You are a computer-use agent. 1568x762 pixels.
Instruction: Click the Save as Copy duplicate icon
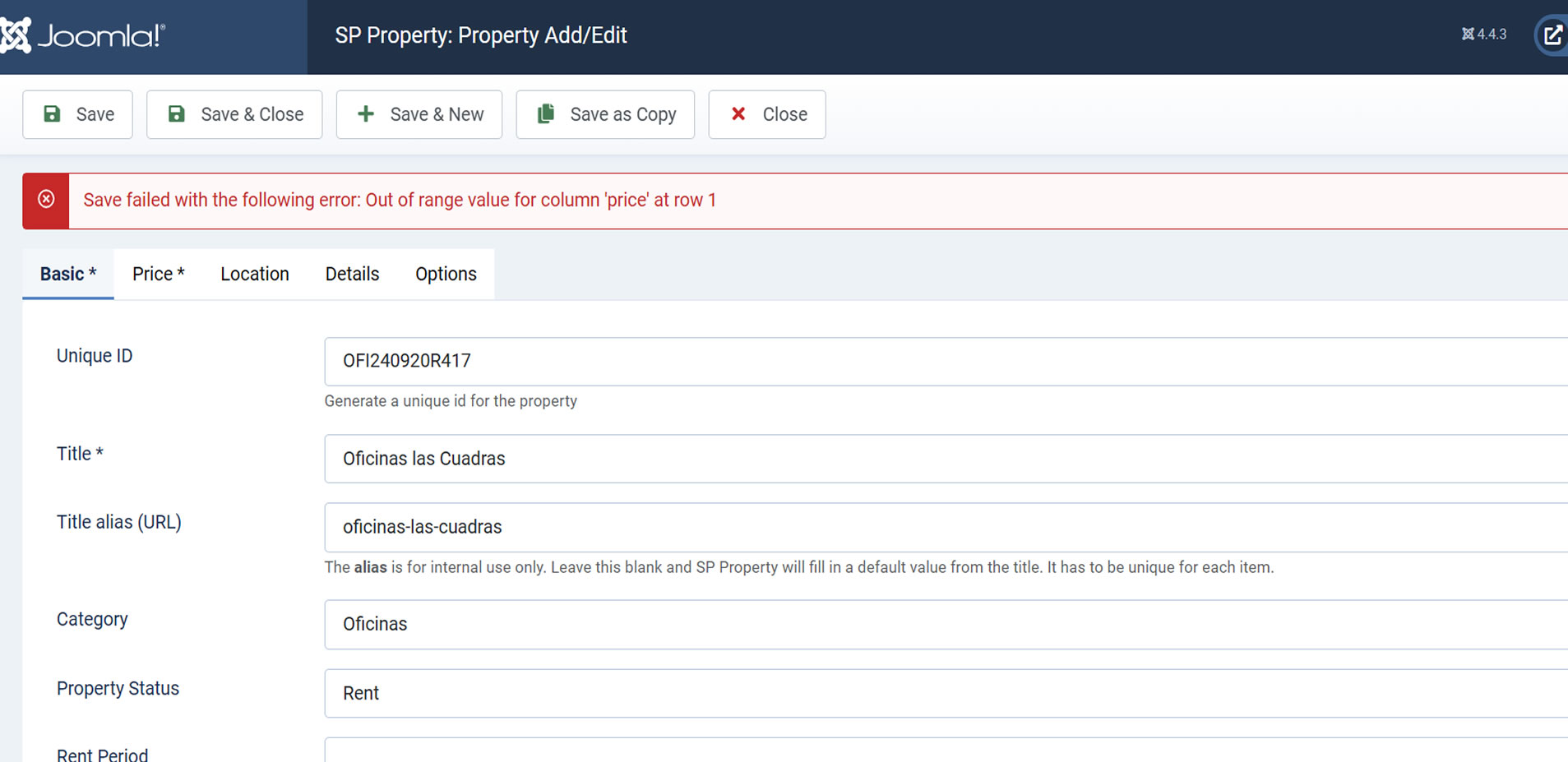coord(546,114)
